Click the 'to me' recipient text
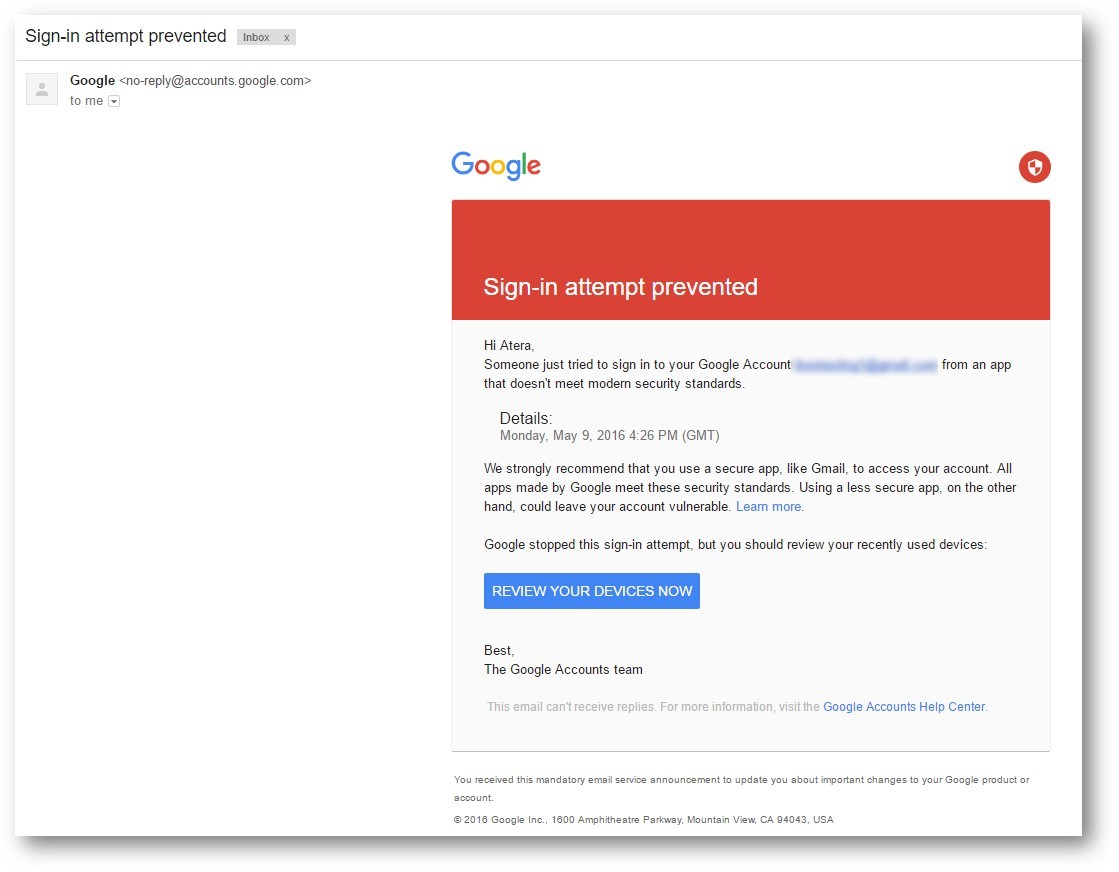The height and width of the screenshot is (872, 1119). coord(86,101)
